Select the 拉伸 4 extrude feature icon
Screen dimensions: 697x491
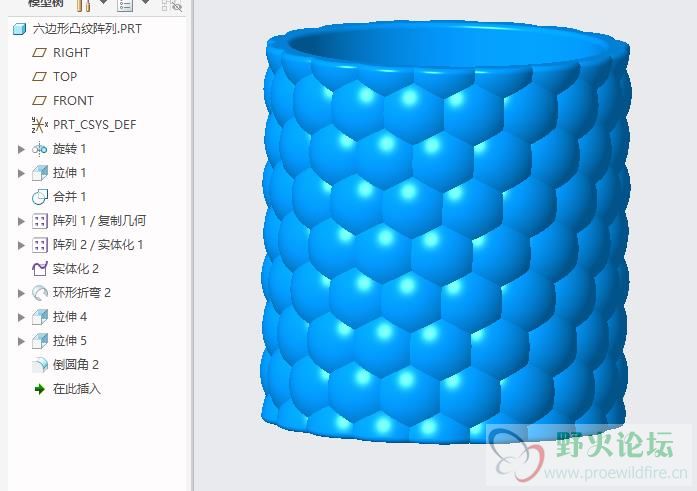pyautogui.click(x=40, y=317)
